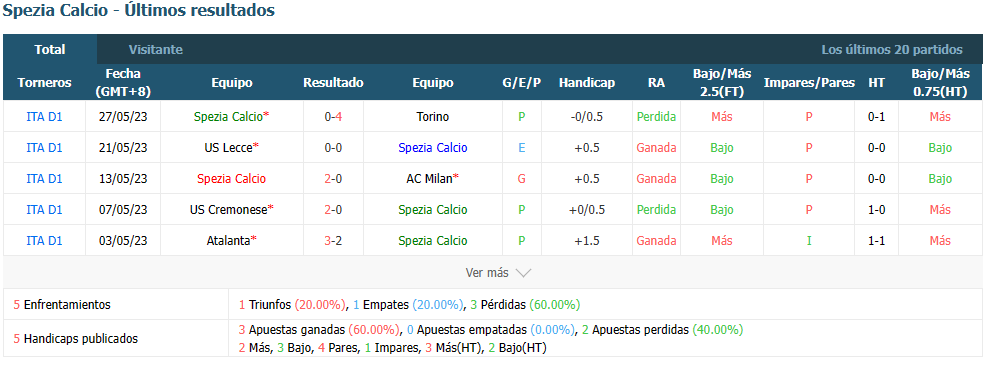990x365 pixels.
Task: Expand the Ver más chevron
Action: [x=523, y=273]
